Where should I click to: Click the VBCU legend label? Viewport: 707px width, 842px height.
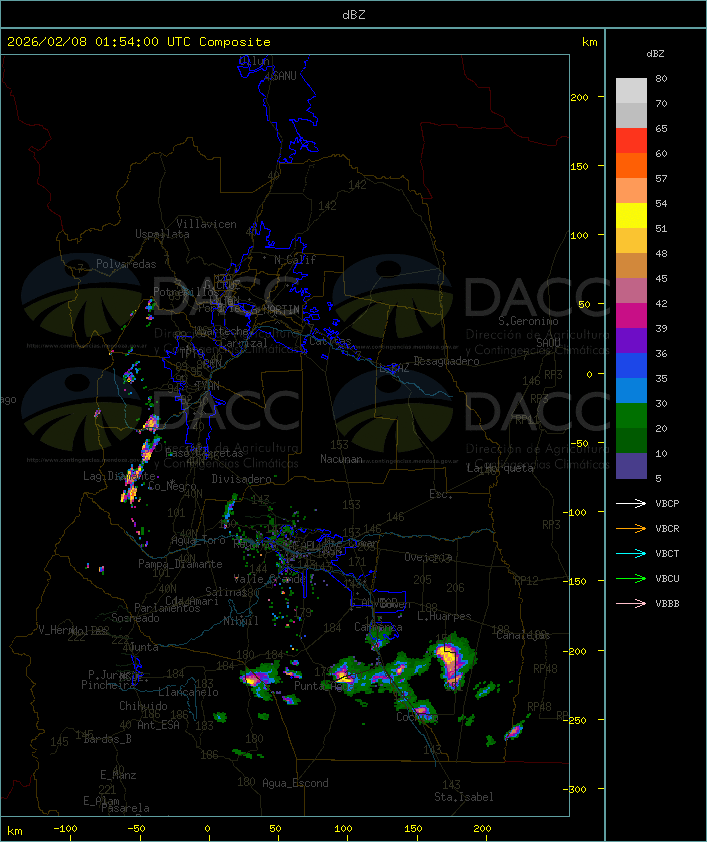[x=667, y=578]
